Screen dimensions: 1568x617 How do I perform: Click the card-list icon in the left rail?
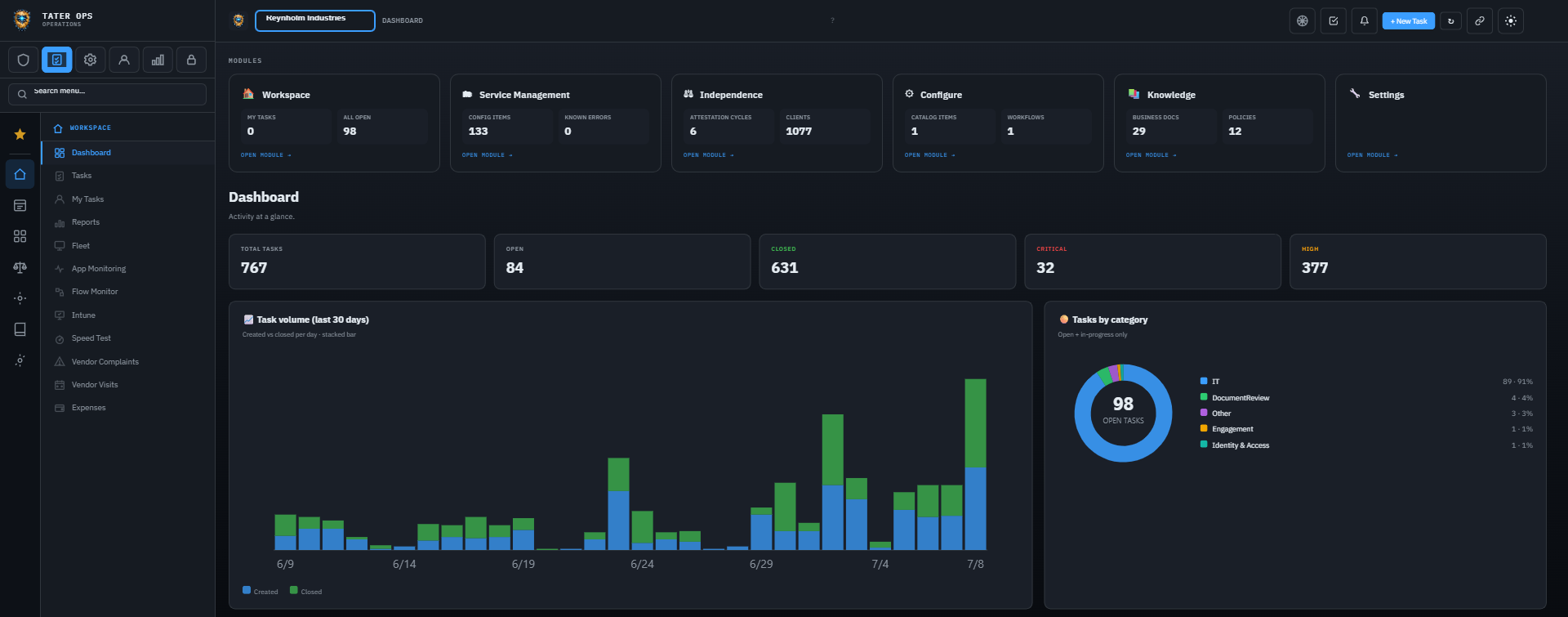click(20, 206)
